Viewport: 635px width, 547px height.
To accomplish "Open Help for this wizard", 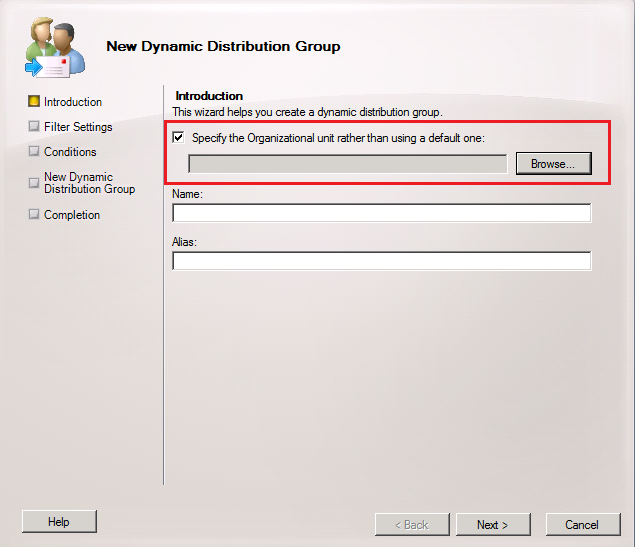I will click(x=59, y=522).
